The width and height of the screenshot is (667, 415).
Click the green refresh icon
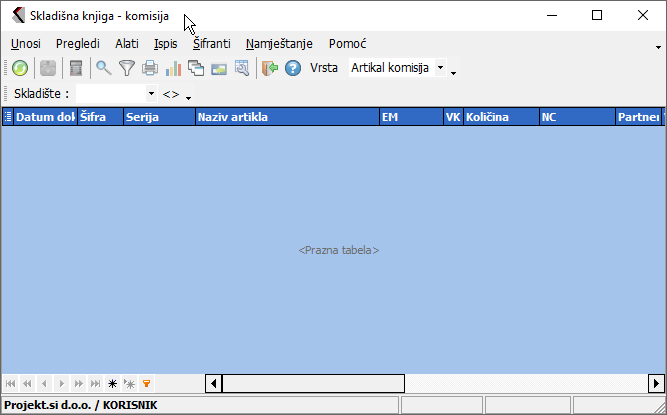(20, 68)
